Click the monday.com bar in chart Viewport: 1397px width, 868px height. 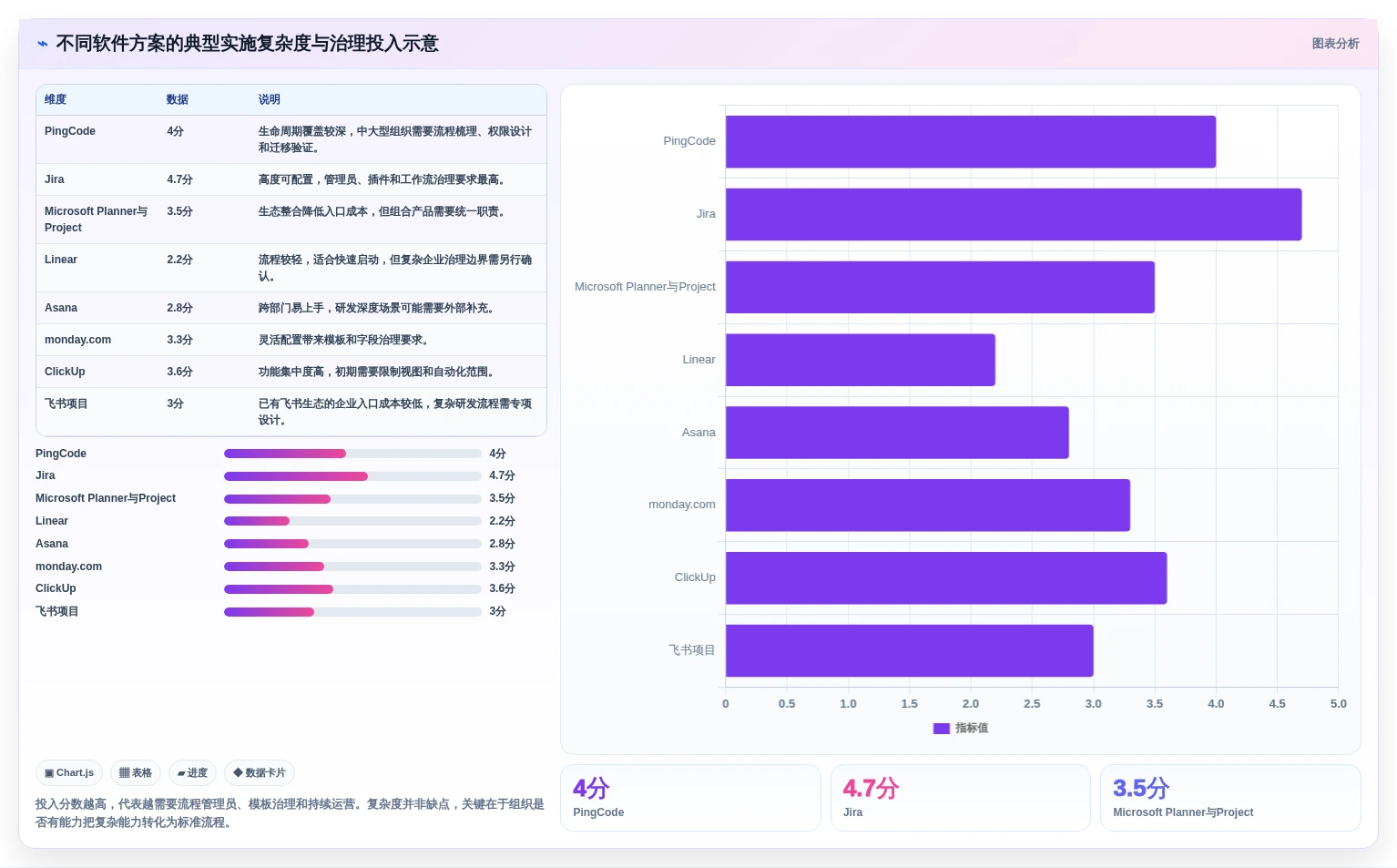pos(928,505)
